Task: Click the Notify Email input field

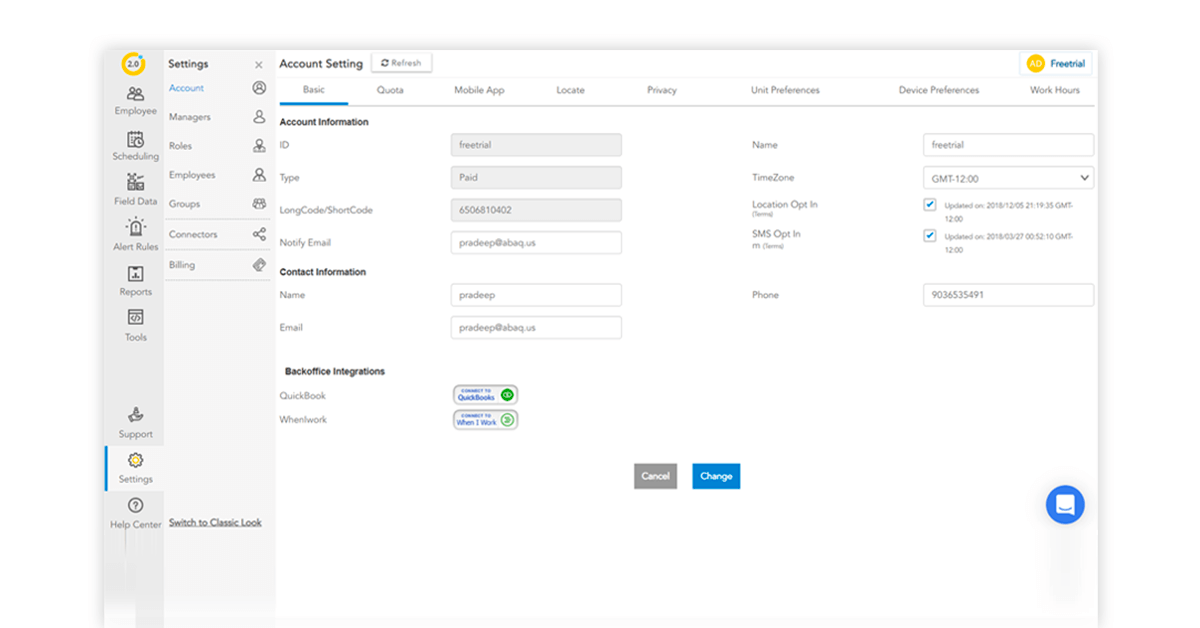Action: (x=536, y=243)
